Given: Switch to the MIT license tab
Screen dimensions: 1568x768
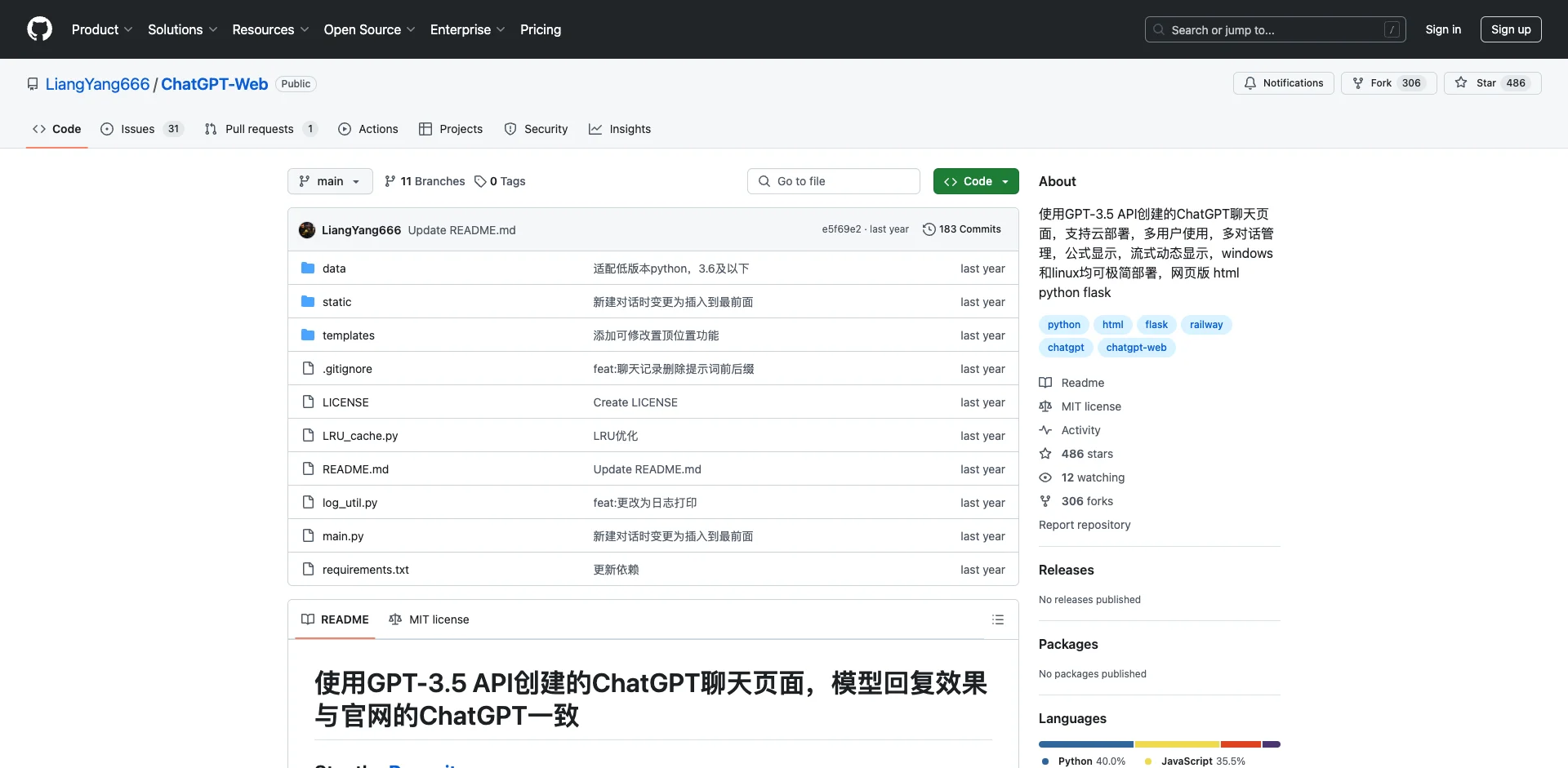Looking at the screenshot, I should point(430,619).
